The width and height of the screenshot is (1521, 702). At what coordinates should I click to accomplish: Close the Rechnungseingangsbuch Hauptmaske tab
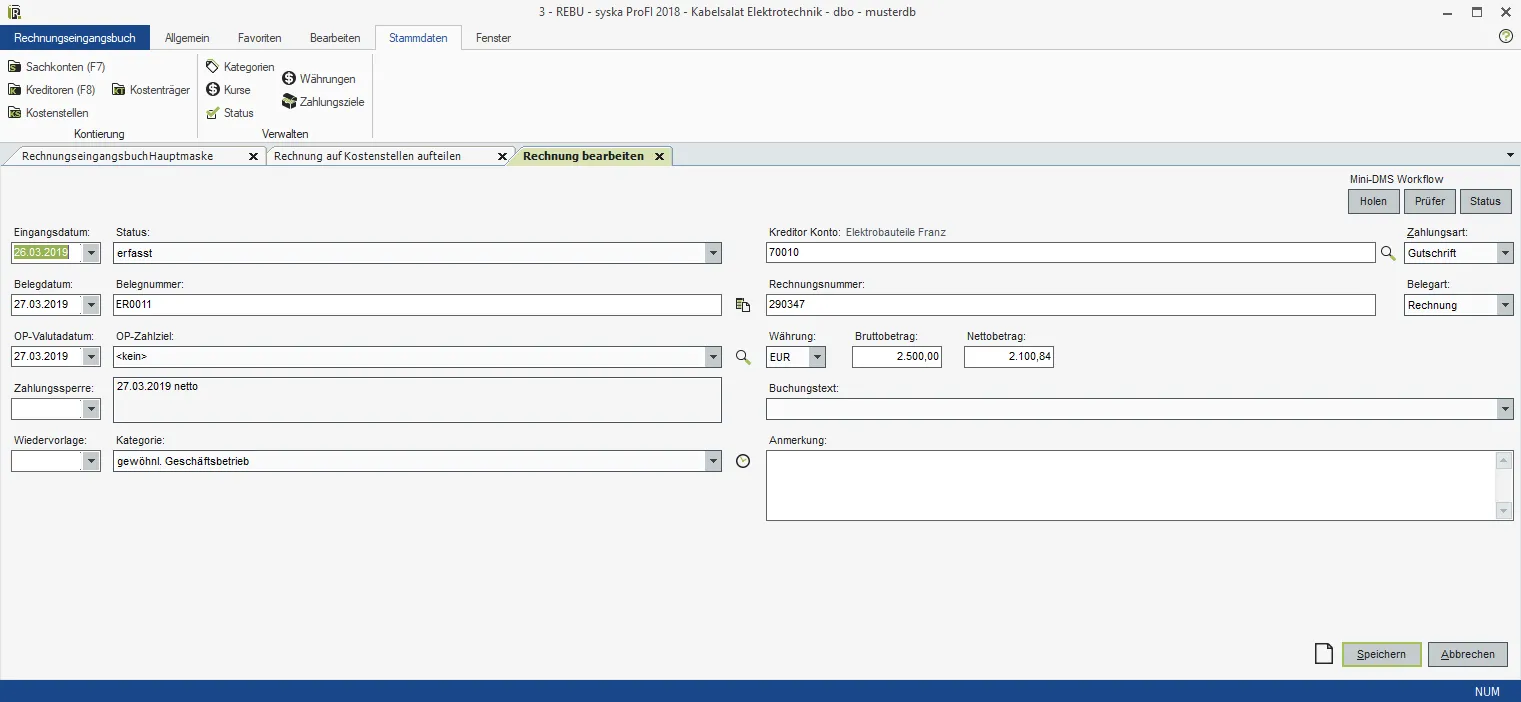coord(253,157)
